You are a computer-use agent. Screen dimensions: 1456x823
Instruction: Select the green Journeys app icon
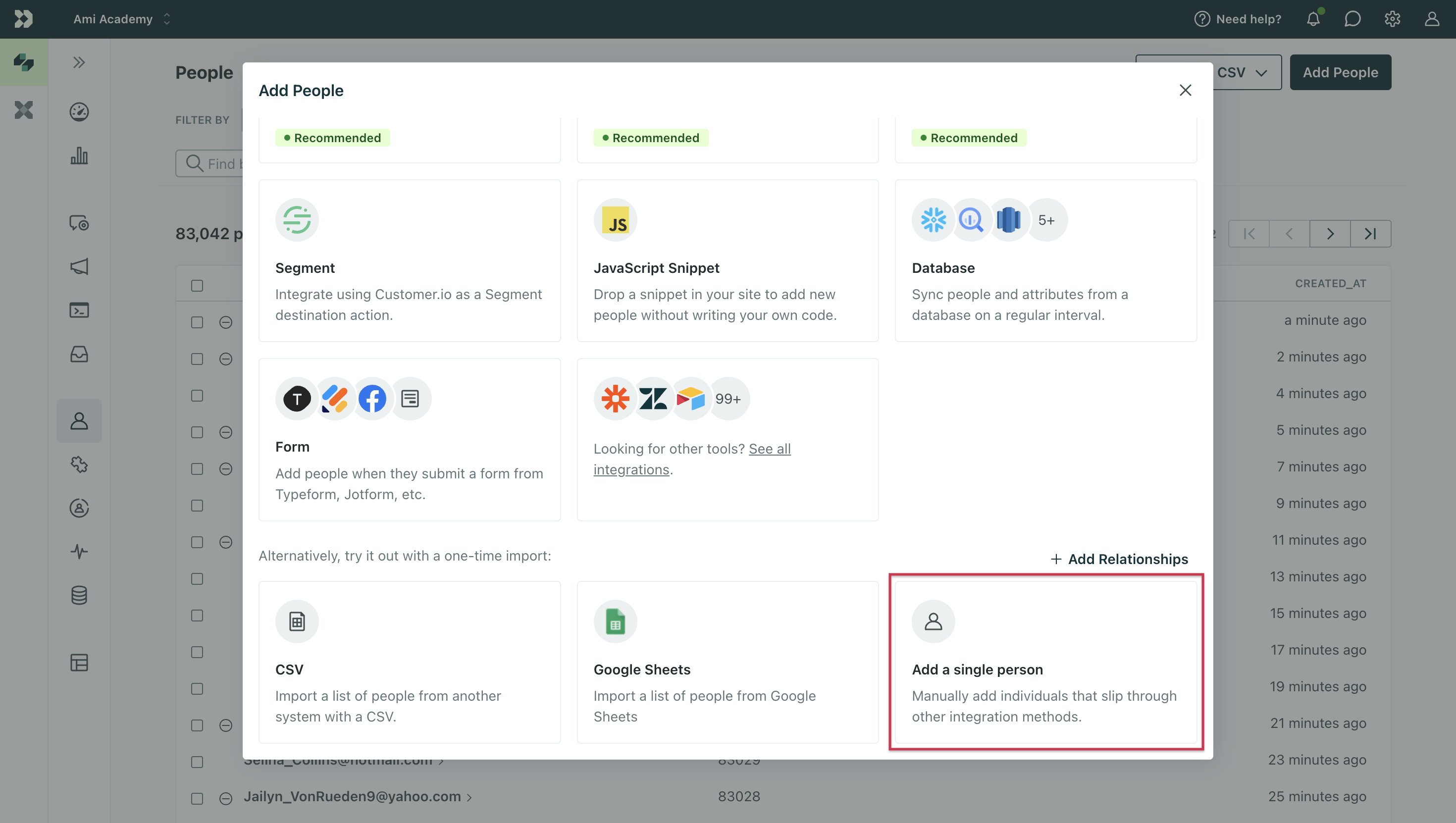point(24,62)
